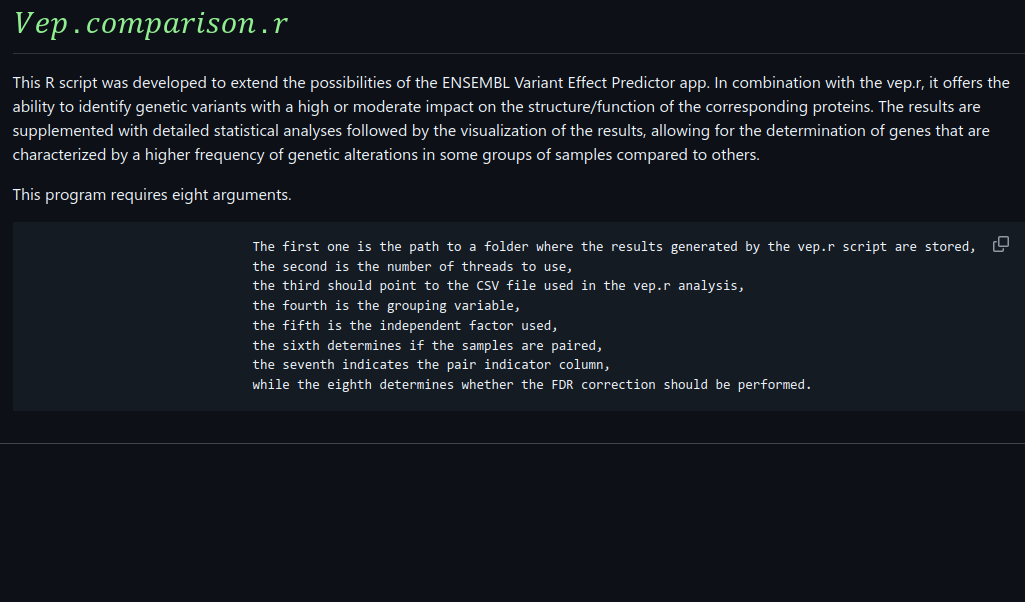Click the code line about FDR correction
The height and width of the screenshot is (602, 1025).
pyautogui.click(x=531, y=384)
